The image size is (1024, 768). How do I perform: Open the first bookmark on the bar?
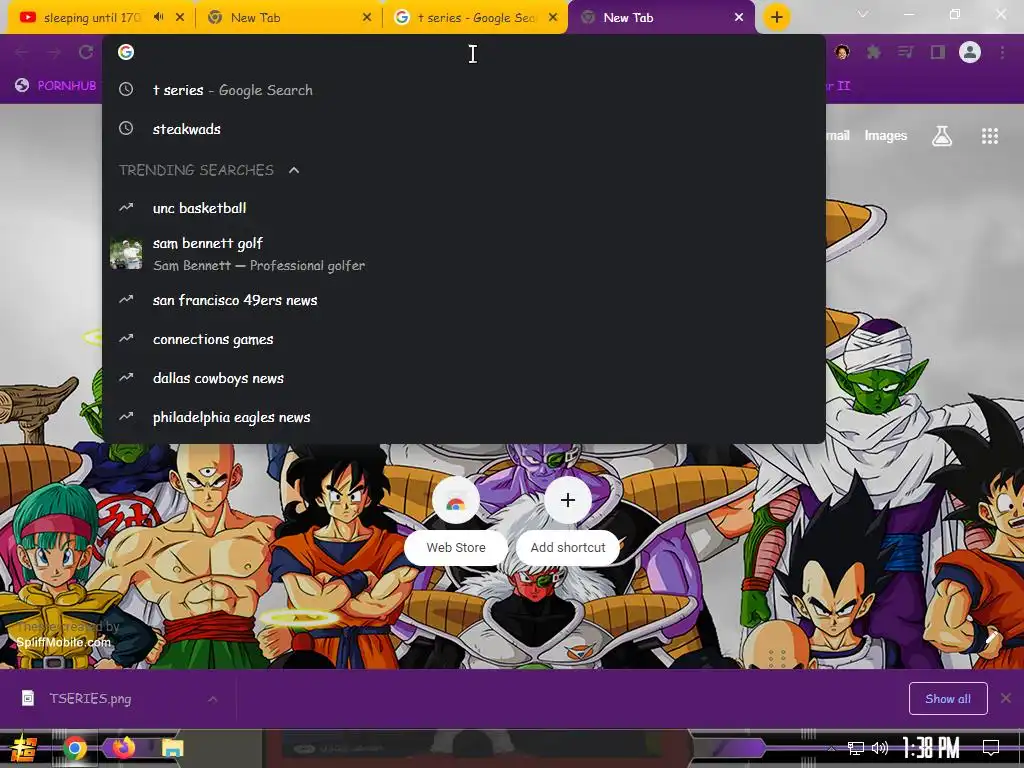click(x=57, y=86)
